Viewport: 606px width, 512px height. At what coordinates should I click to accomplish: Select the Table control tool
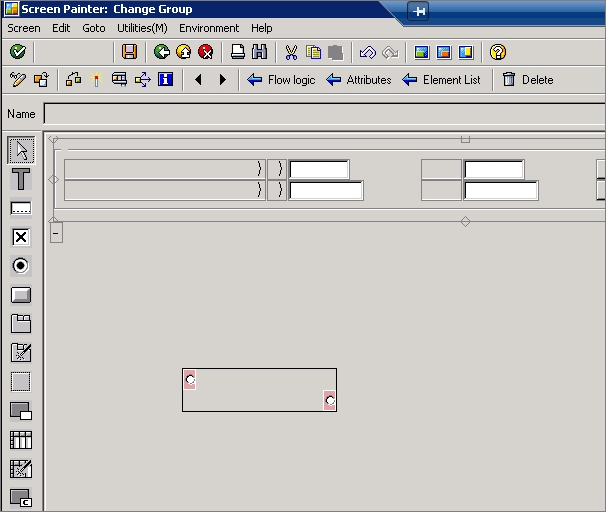click(20, 440)
